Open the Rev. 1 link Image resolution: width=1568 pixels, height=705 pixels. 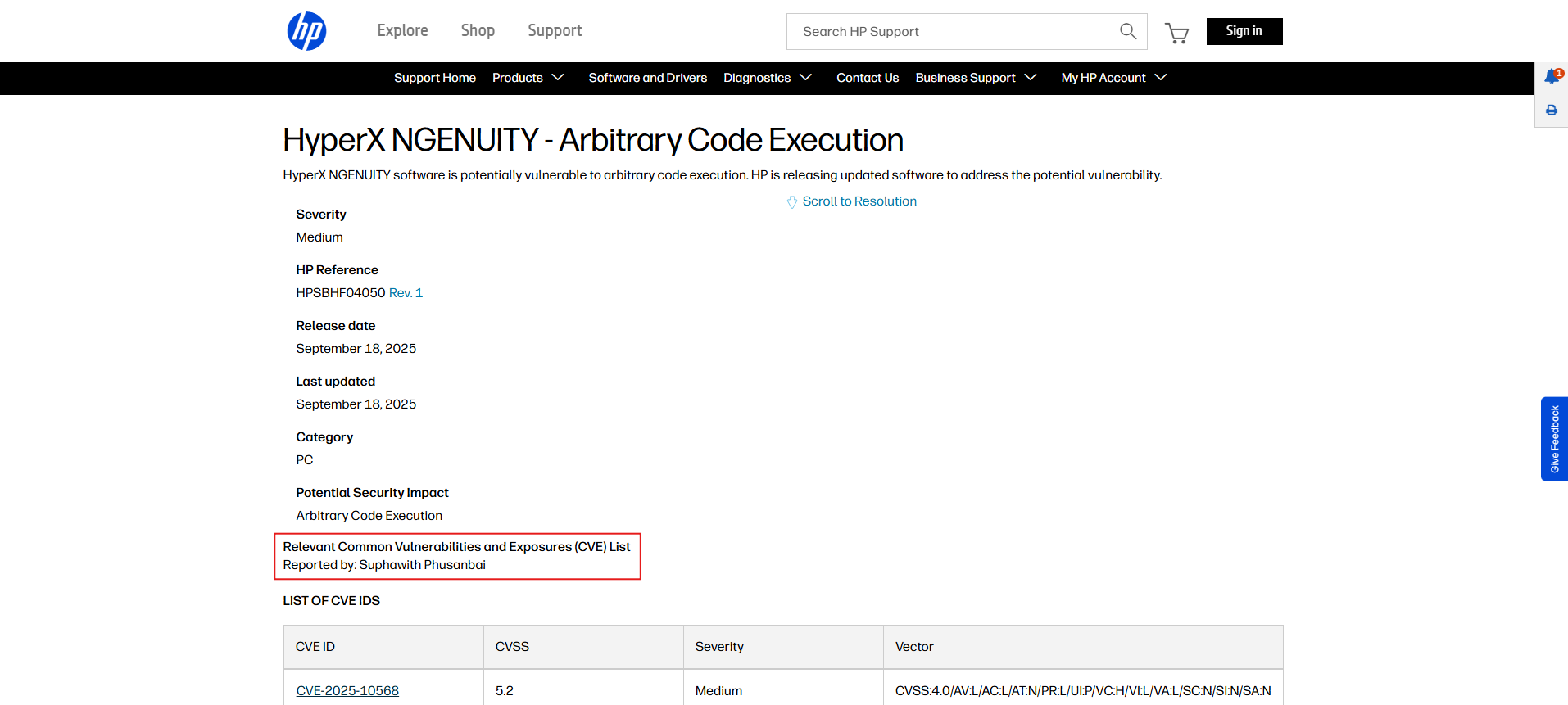point(406,293)
